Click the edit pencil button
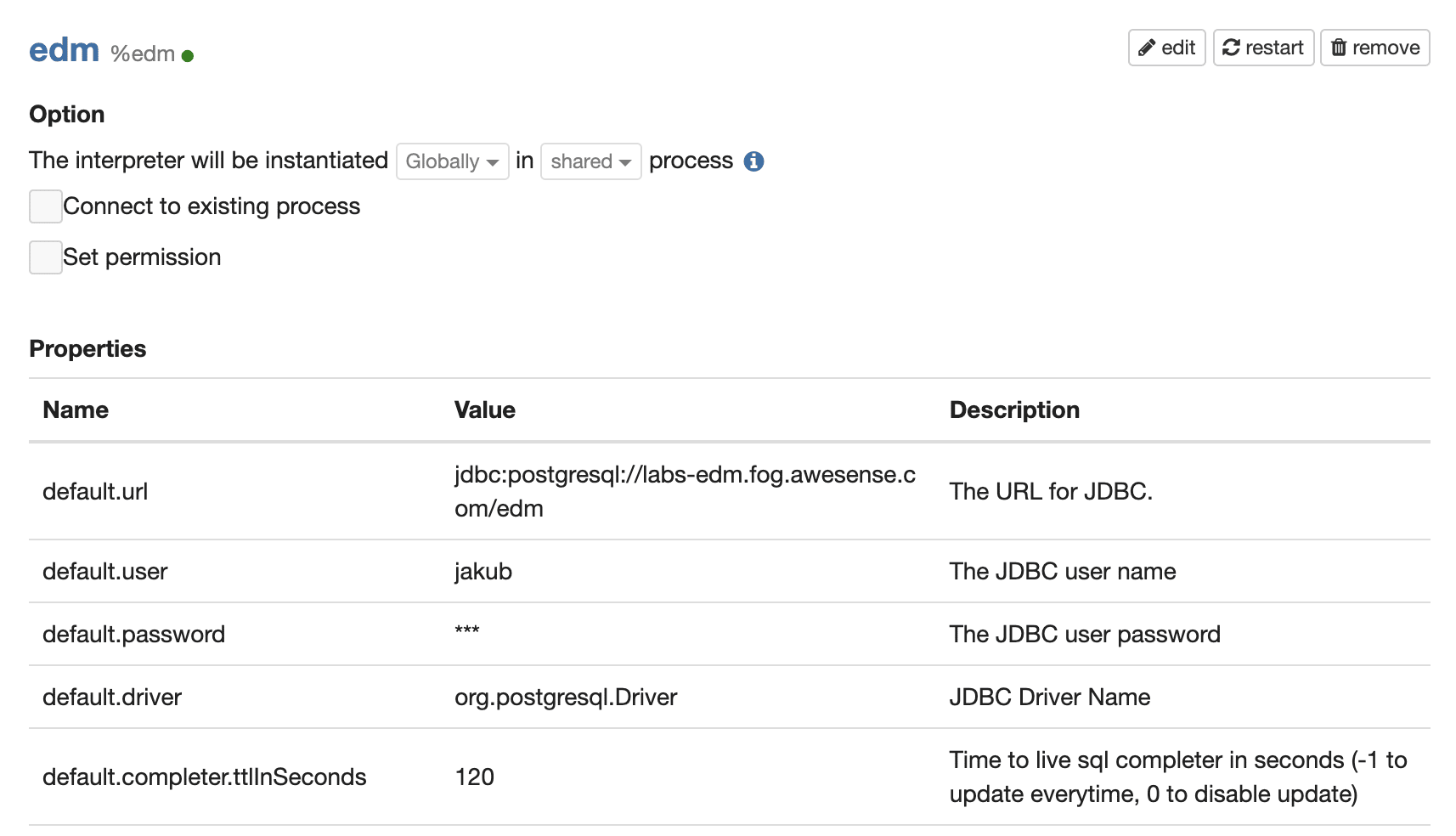Image resolution: width=1456 pixels, height=836 pixels. 1166,48
